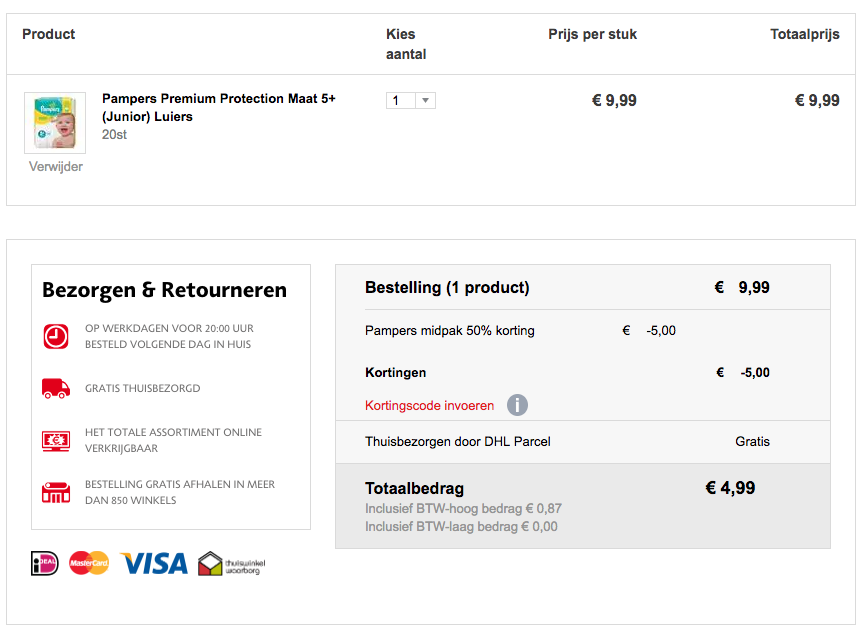The image size is (861, 631).
Task: Click the VISA logo
Action: coord(154,564)
